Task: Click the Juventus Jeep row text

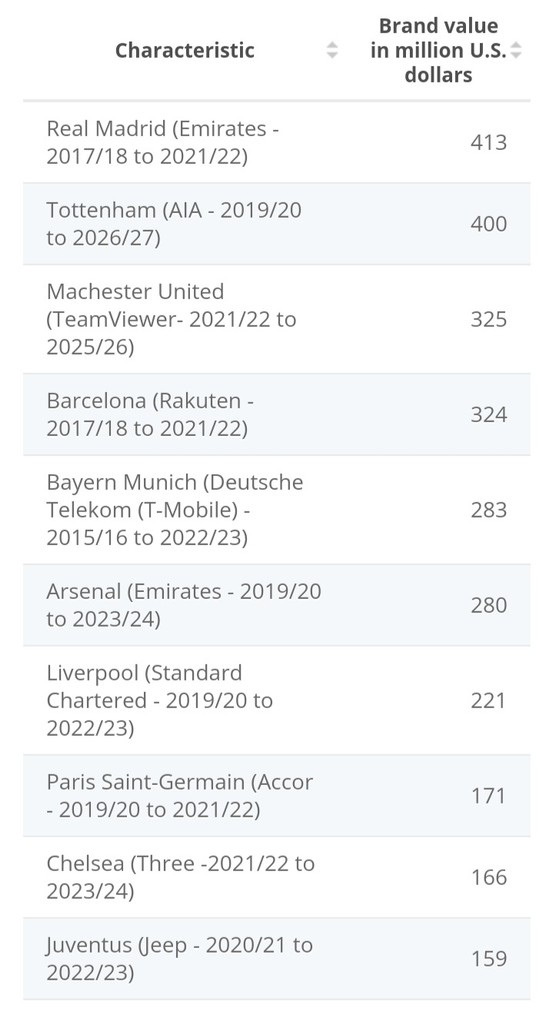Action: point(180,959)
